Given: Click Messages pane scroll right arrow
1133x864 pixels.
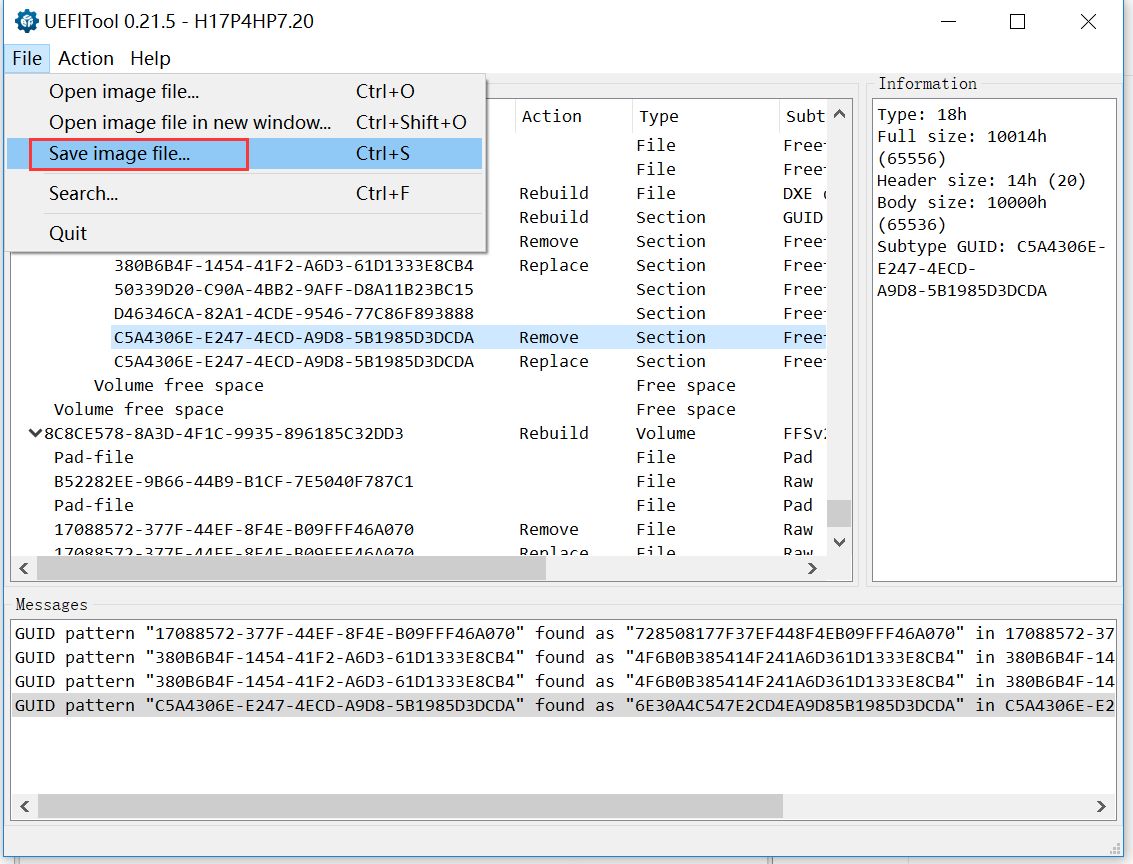Looking at the screenshot, I should (1100, 806).
